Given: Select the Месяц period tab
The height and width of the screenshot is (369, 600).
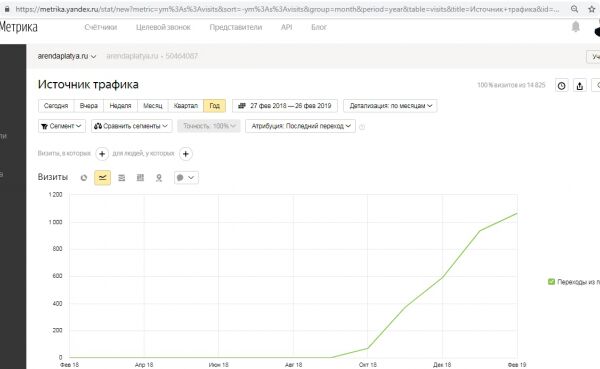Looking at the screenshot, I should point(153,106).
